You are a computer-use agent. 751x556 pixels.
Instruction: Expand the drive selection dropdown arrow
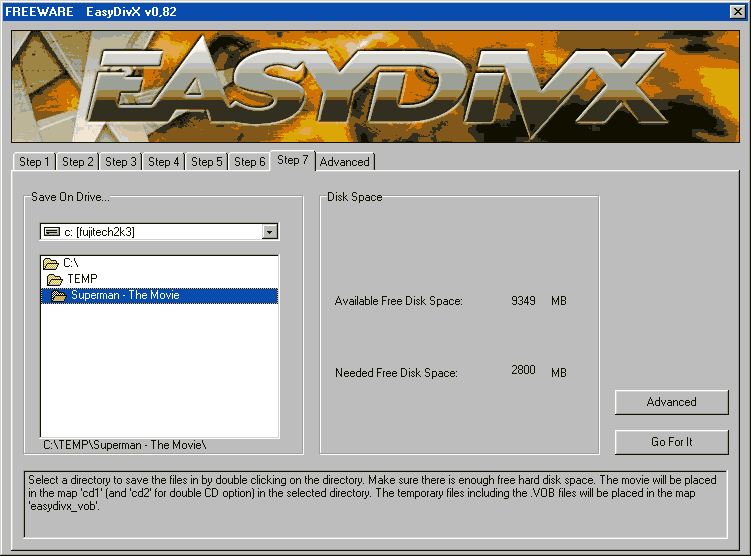point(269,232)
